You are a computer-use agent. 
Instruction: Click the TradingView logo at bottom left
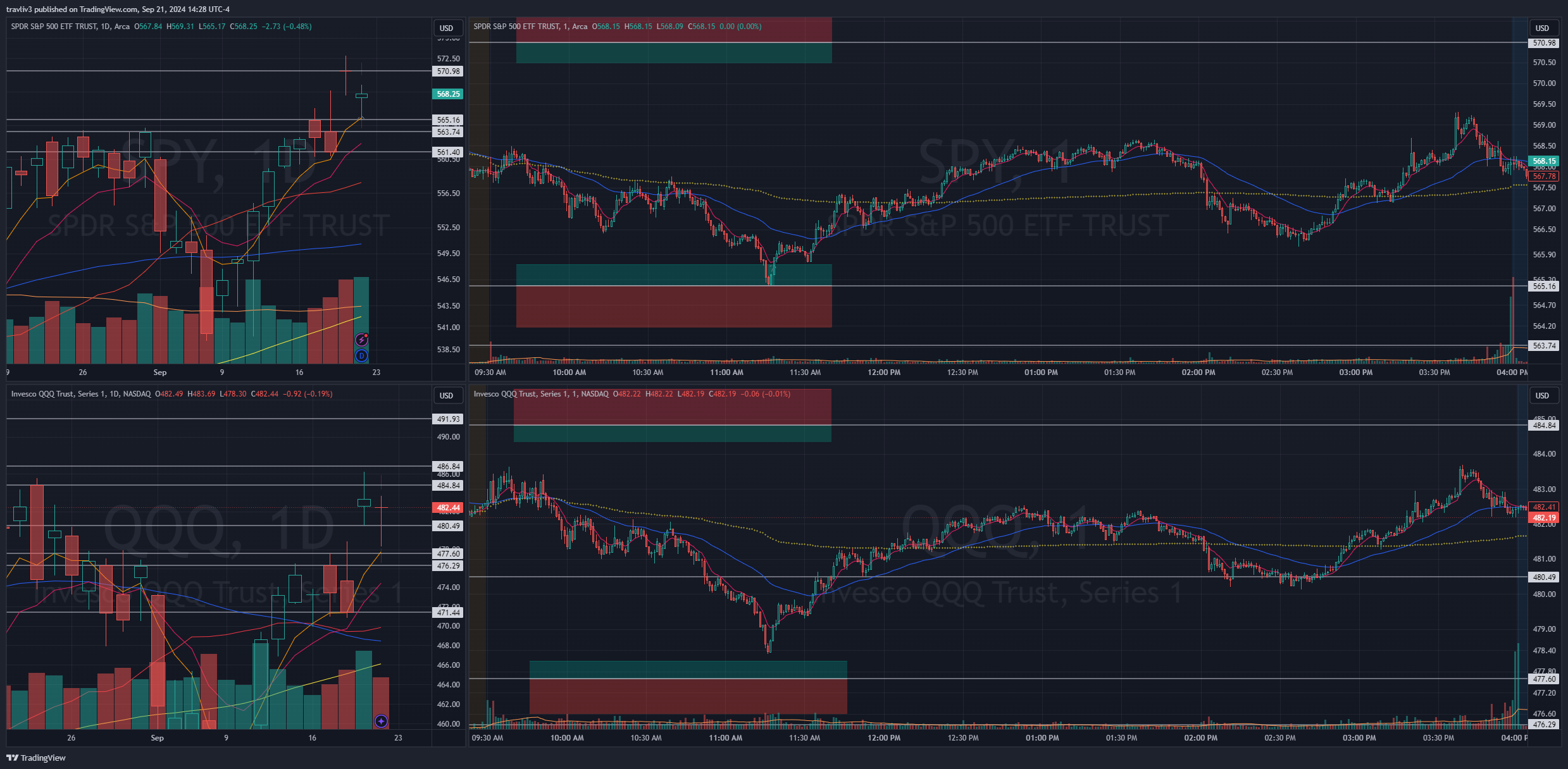click(x=36, y=758)
